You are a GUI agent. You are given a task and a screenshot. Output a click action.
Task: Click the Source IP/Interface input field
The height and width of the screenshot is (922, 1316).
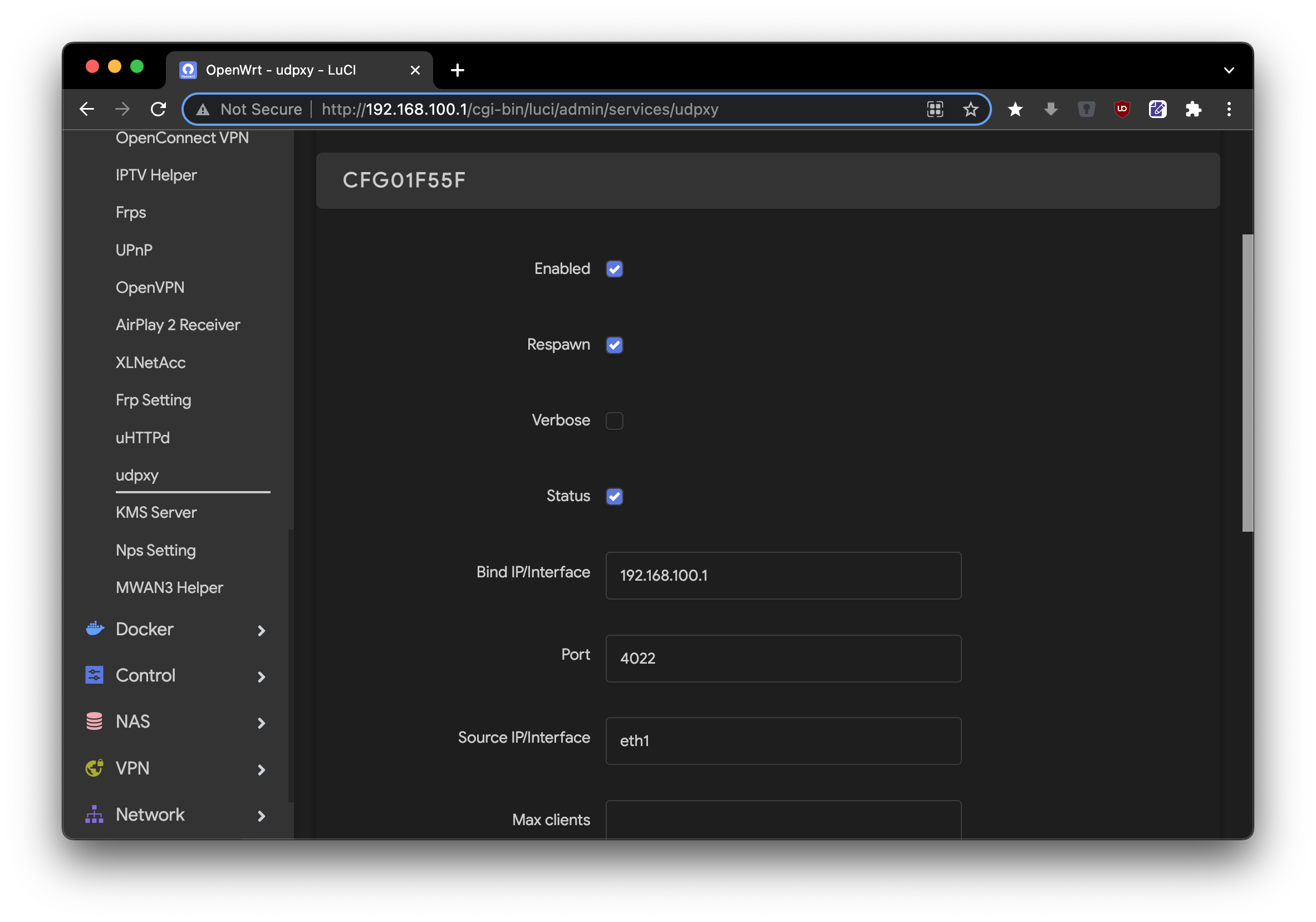pyautogui.click(x=784, y=739)
